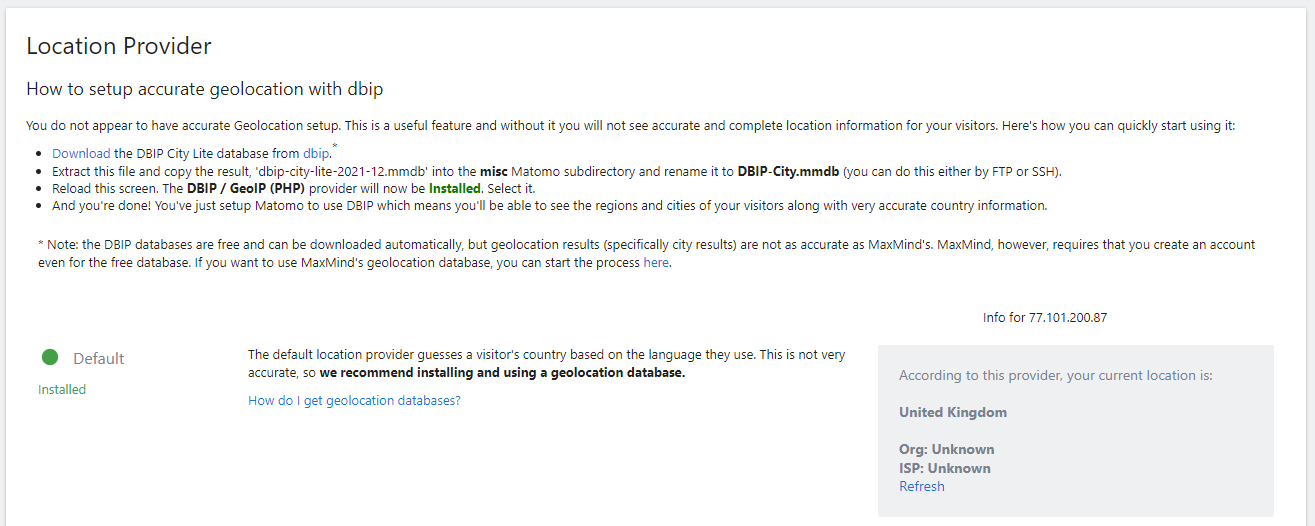Open 'How do I get geolocation databases?'
The height and width of the screenshot is (526, 1315).
[354, 400]
